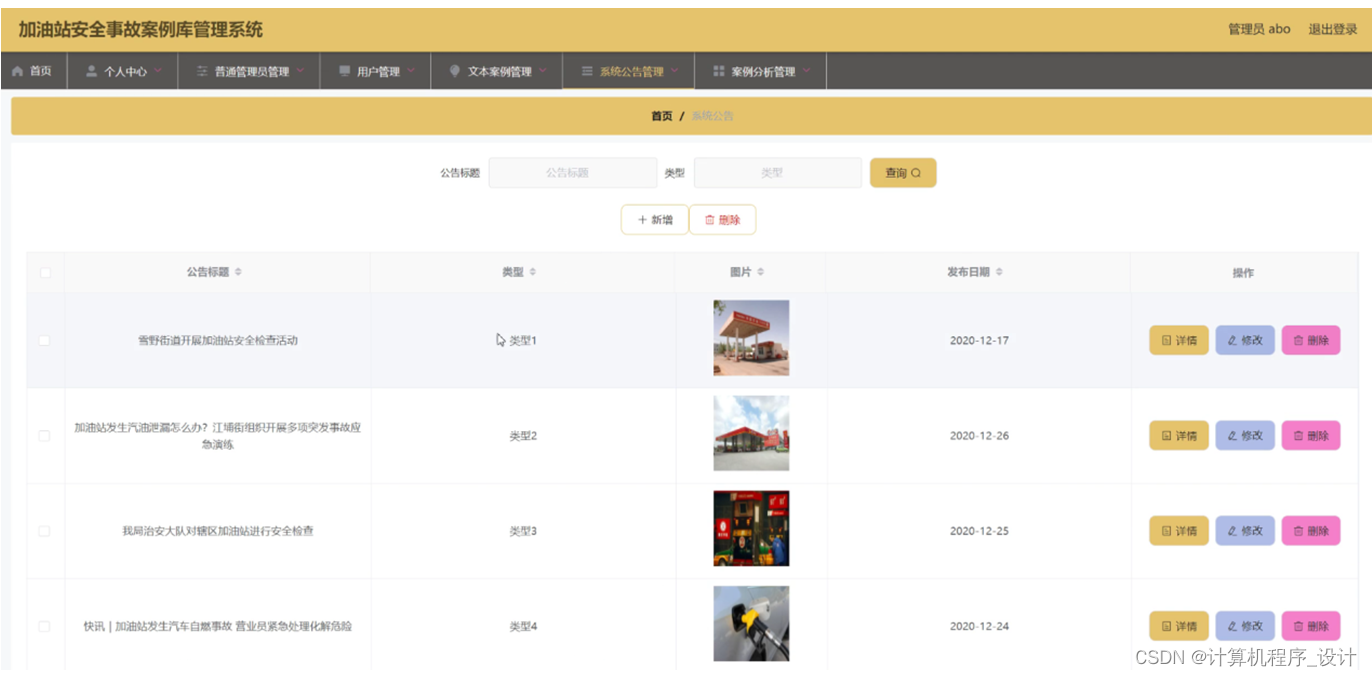
Task: Sort by 公告标题 column arrows
Action: (238, 272)
